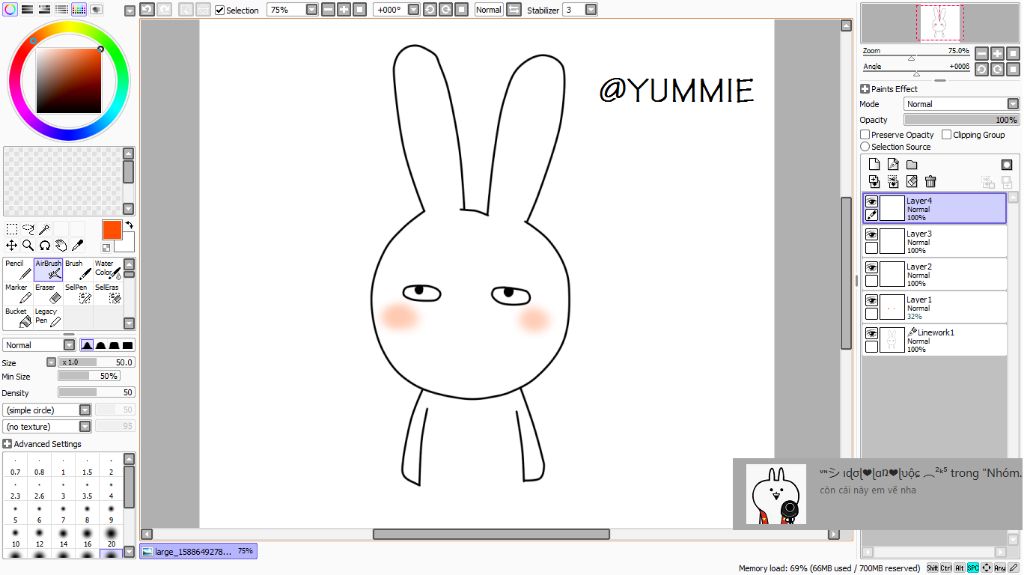Click the Undo arrow in toolbar
1024x575 pixels.
click(x=147, y=9)
